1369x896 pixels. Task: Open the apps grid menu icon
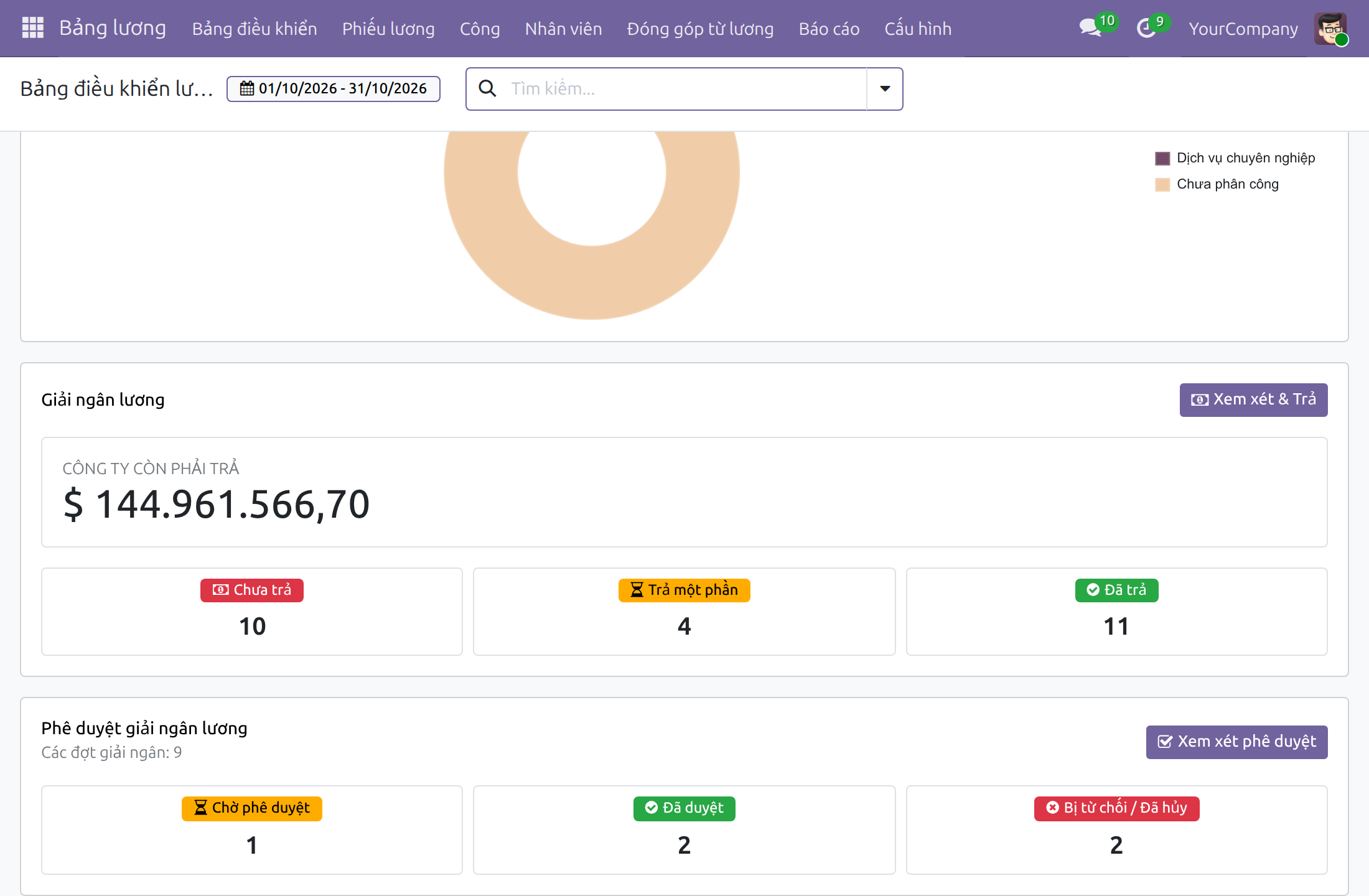(32, 28)
